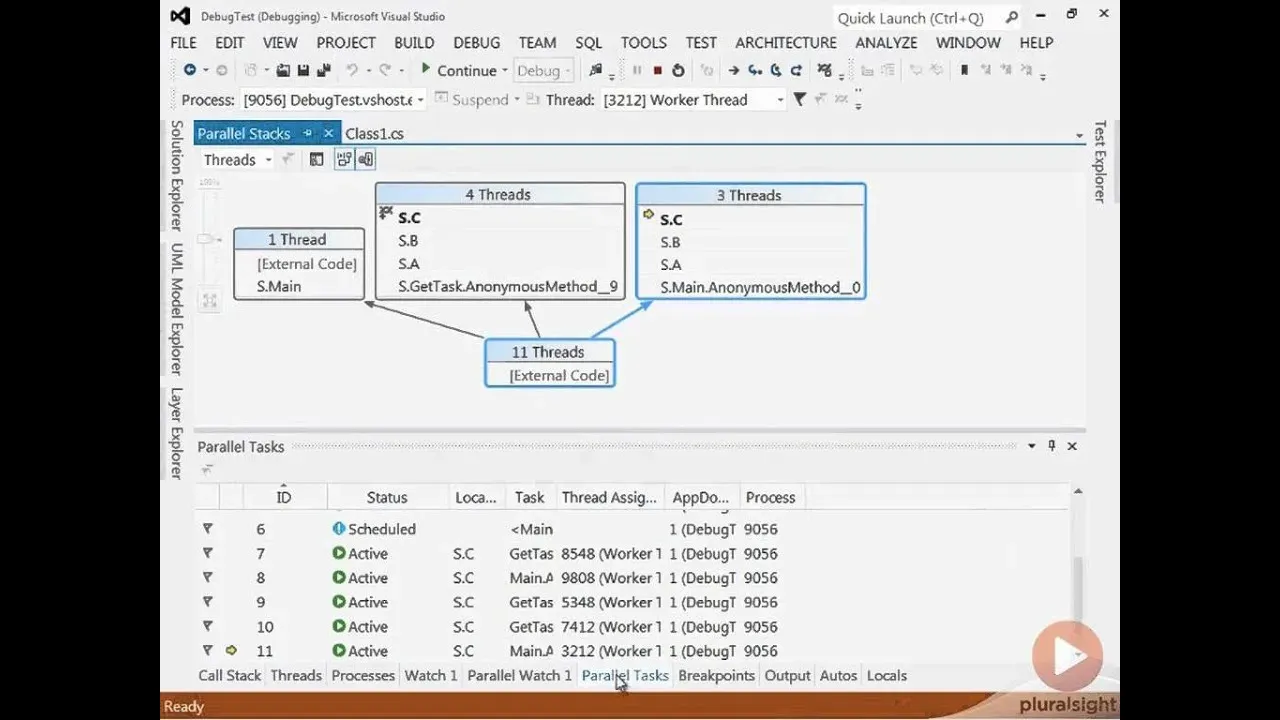Click the Save All toolbar icon
The image size is (1280, 720).
tap(324, 70)
